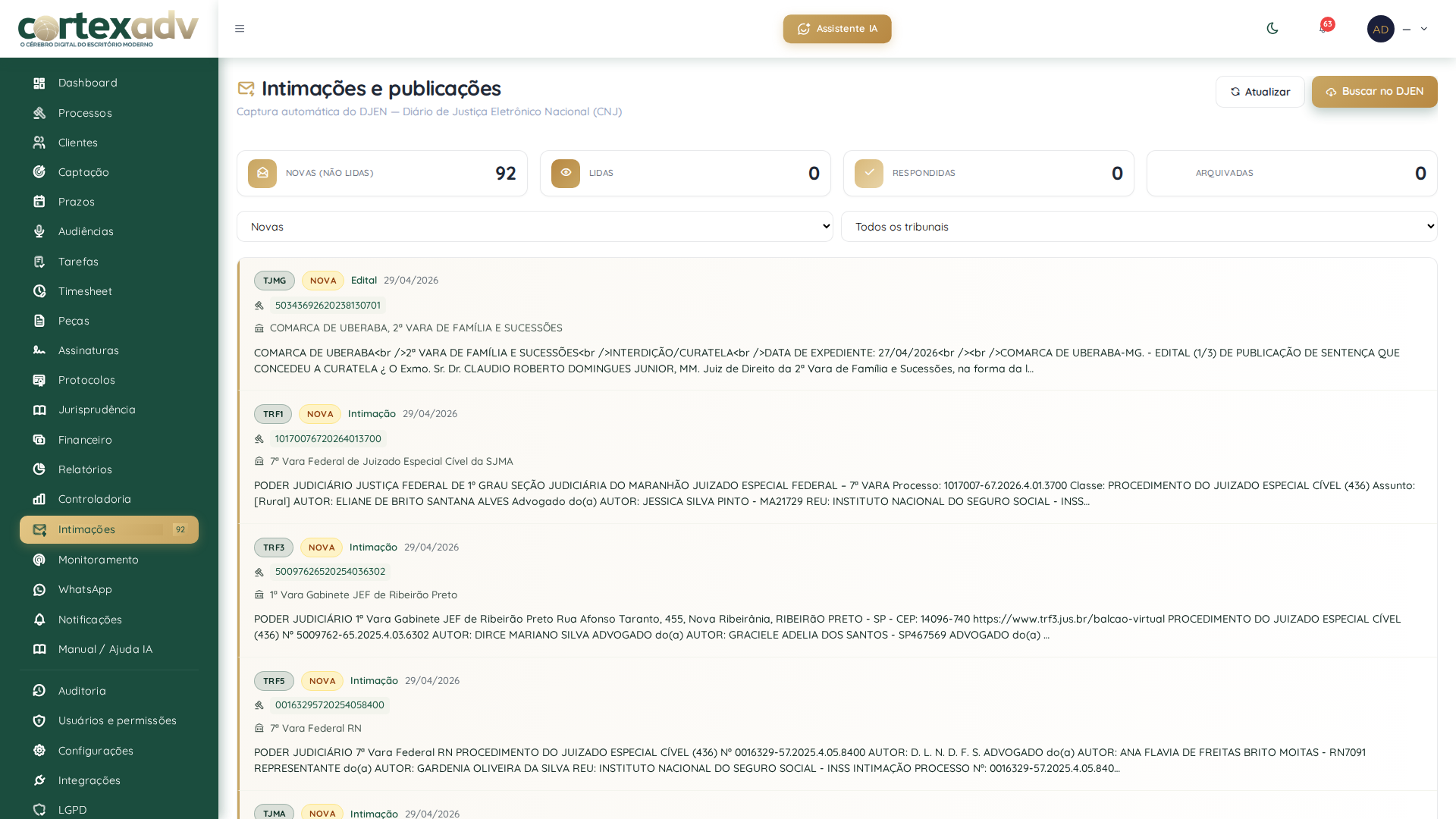Screen dimensions: 1456x819
Task: Click the Lidas stat card
Action: (x=686, y=174)
